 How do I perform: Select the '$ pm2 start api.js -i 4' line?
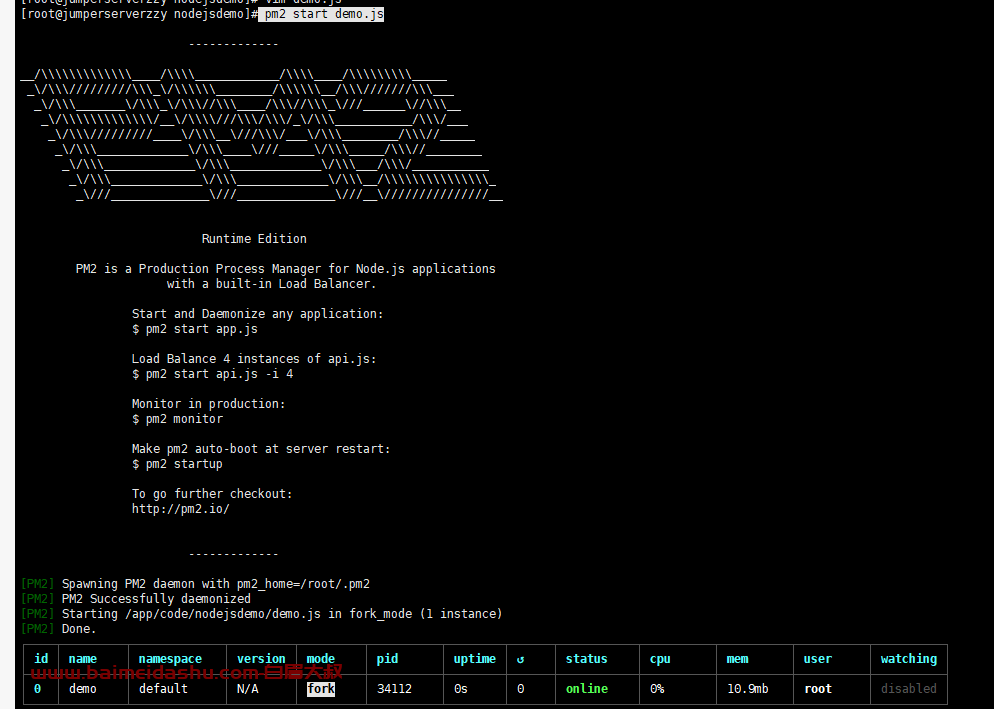coord(212,374)
